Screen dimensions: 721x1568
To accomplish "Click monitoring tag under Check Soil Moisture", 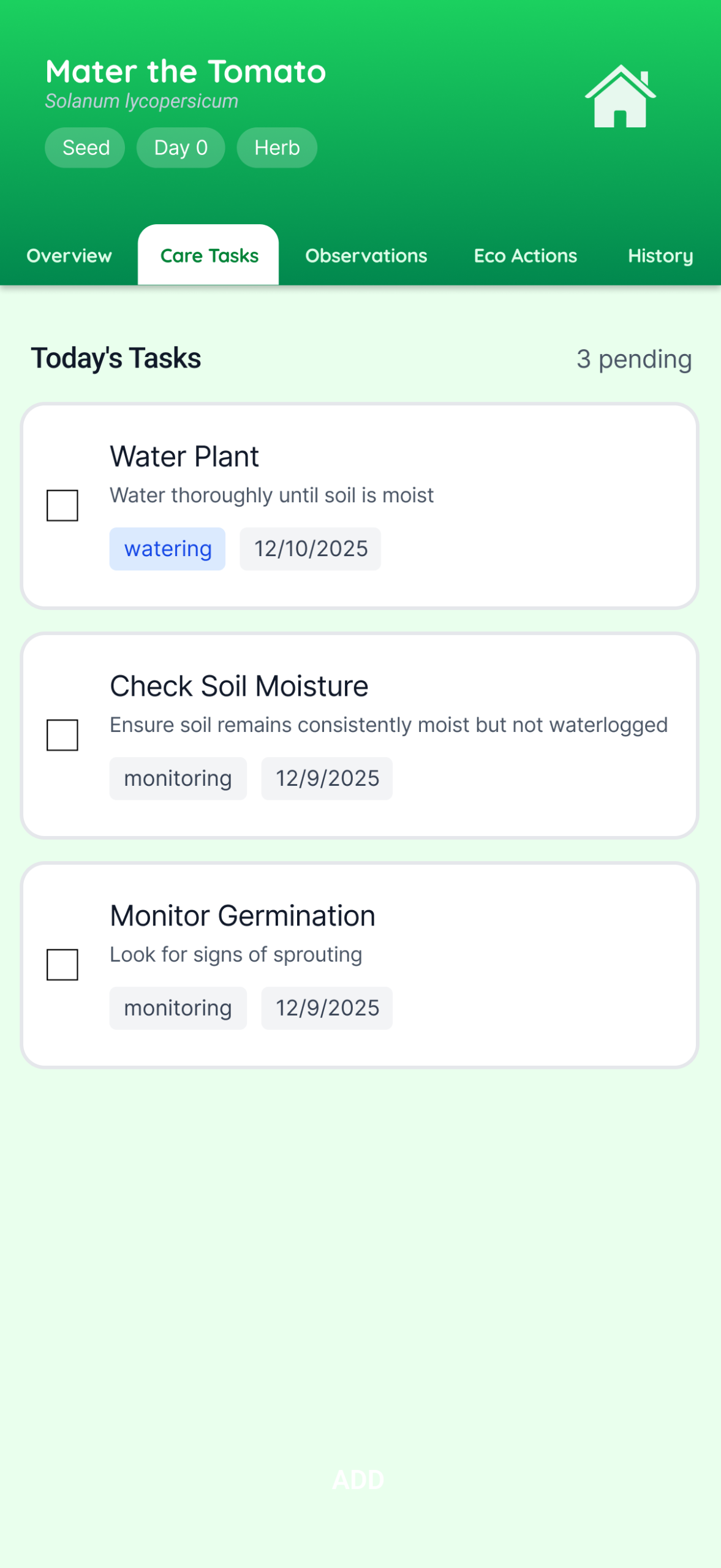I will 178,778.
